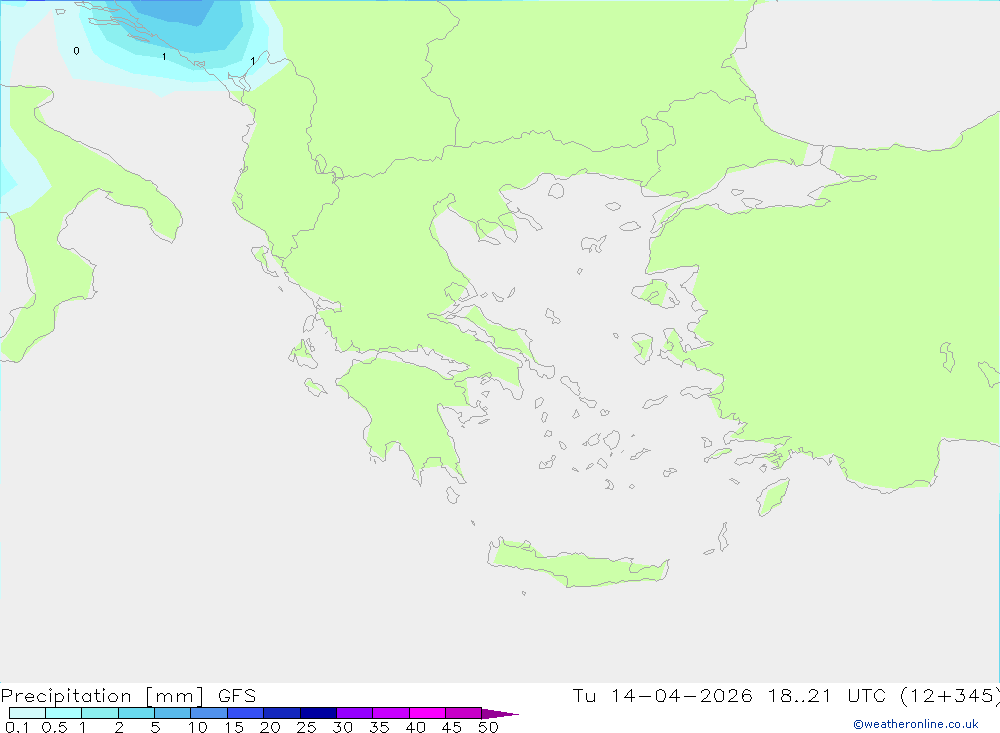Select the "25" legend scale label
Viewport: 1000px width, 733px height.
[x=306, y=727]
